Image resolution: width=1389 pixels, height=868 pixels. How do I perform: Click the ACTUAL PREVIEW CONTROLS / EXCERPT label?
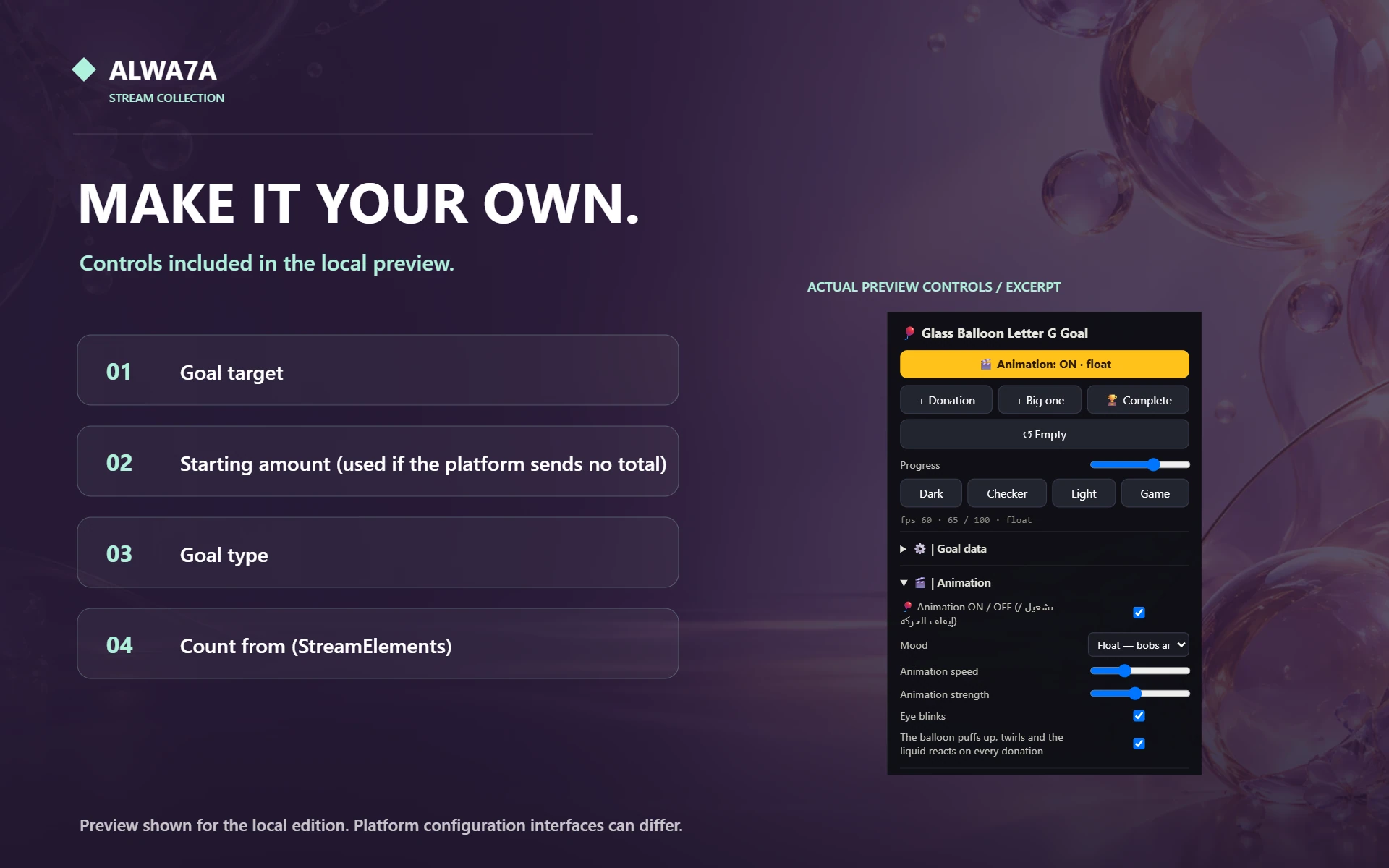coord(934,287)
